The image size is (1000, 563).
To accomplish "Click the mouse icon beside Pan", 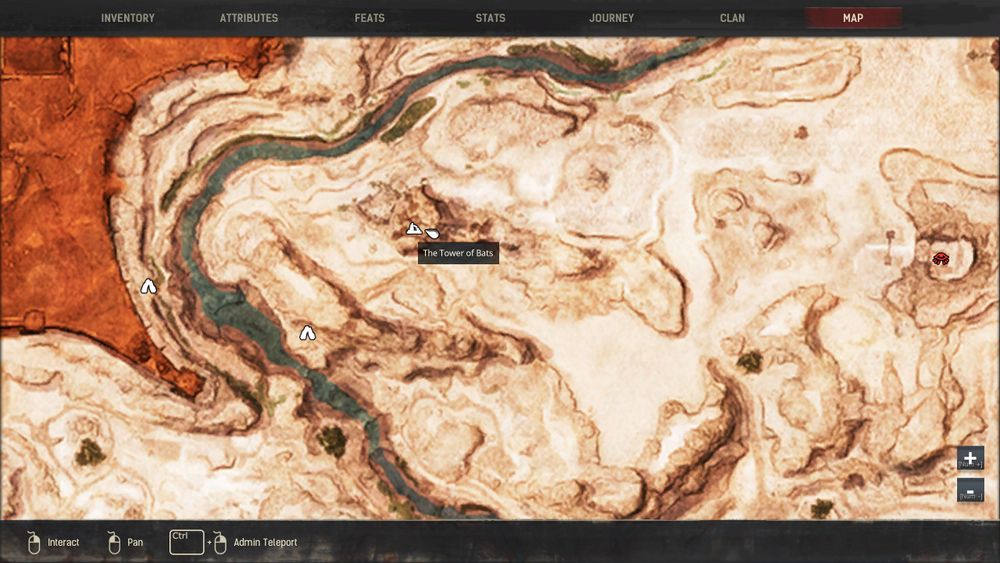I will [x=113, y=543].
